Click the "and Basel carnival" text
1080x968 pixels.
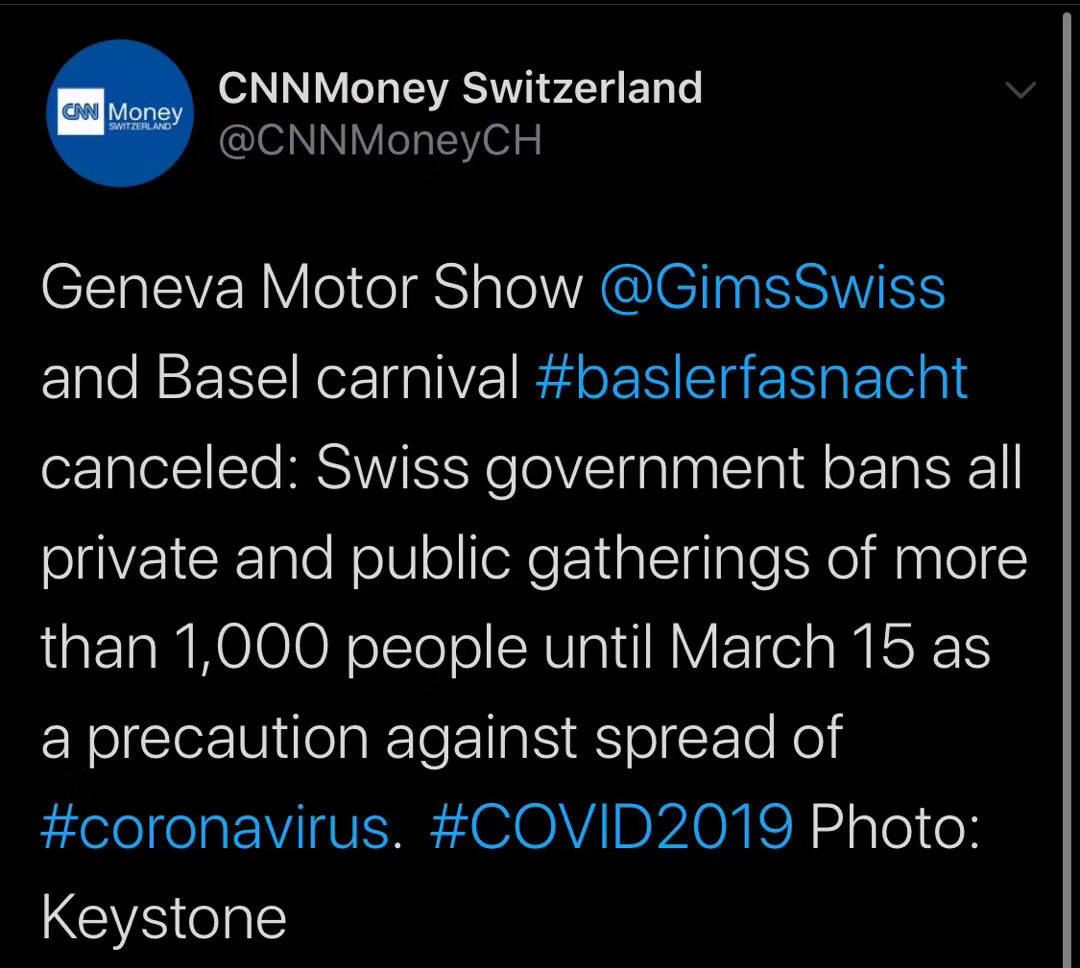click(x=280, y=379)
